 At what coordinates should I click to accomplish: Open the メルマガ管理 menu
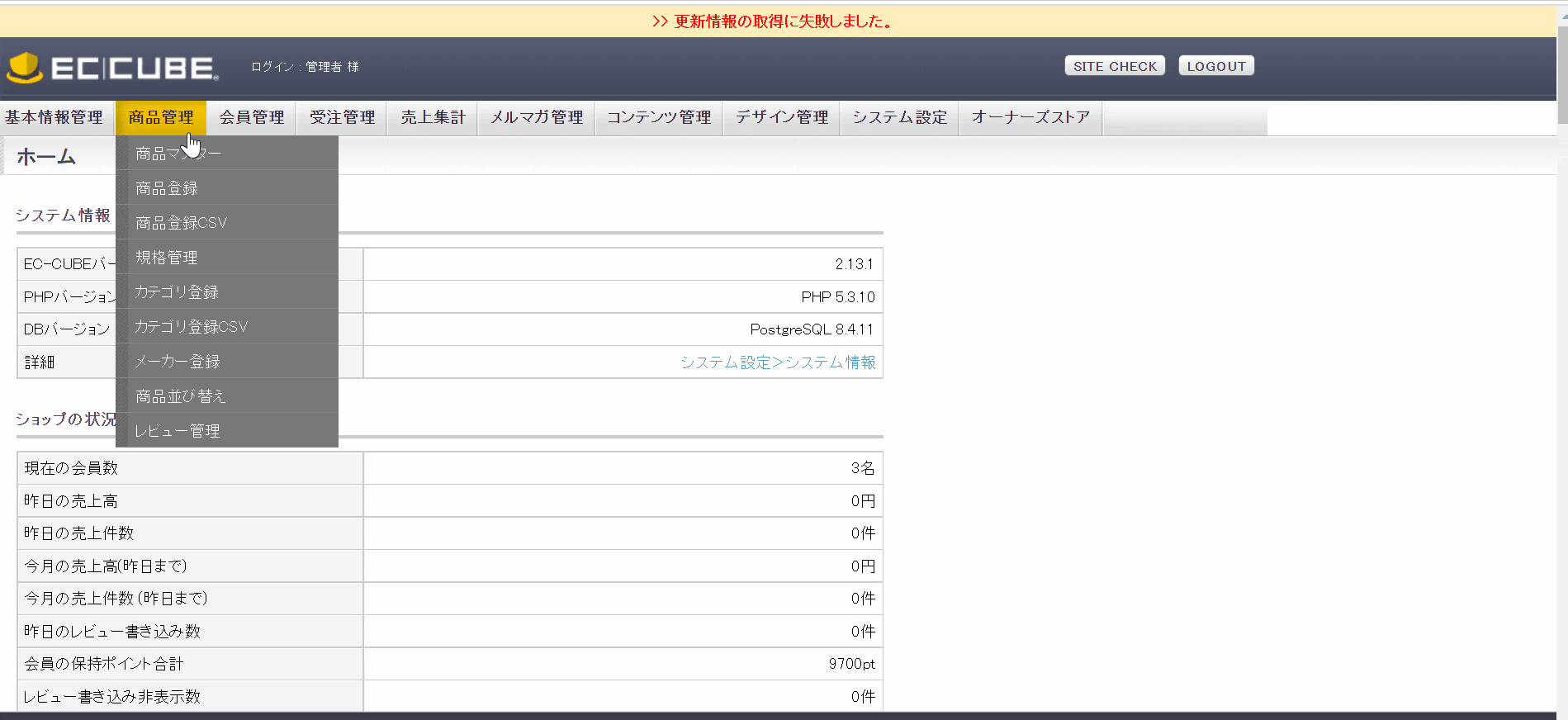[x=537, y=117]
